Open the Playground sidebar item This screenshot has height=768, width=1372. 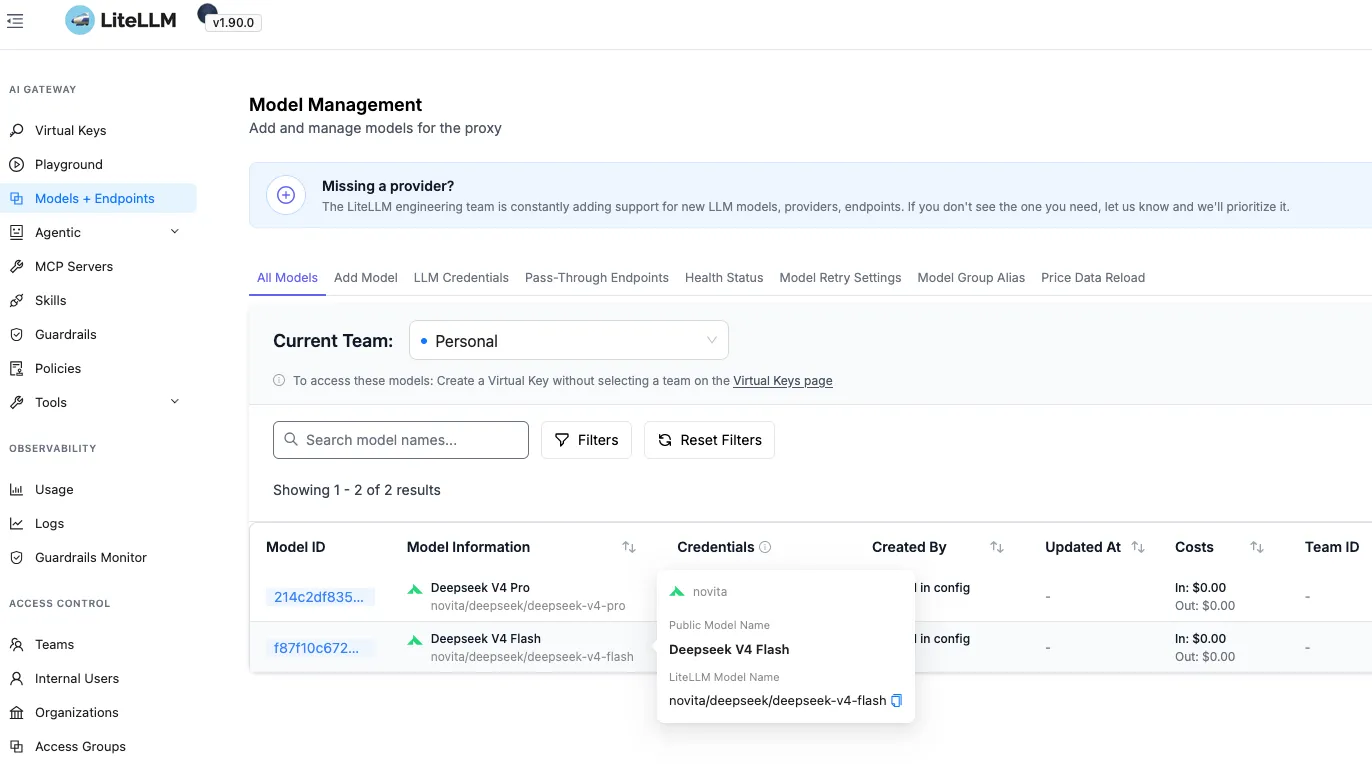click(x=68, y=164)
